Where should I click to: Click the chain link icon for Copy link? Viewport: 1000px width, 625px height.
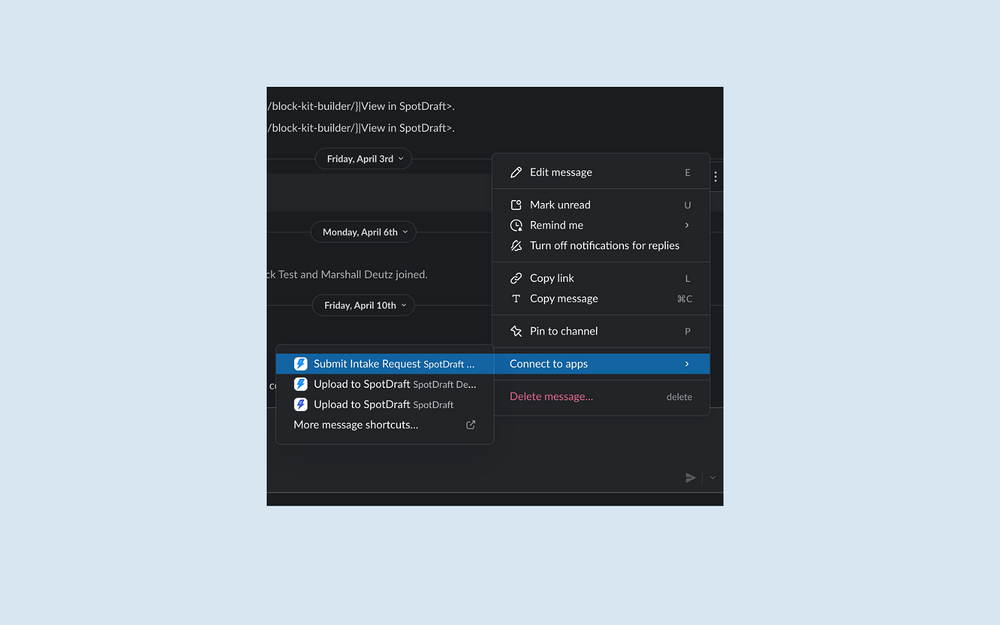click(x=516, y=278)
